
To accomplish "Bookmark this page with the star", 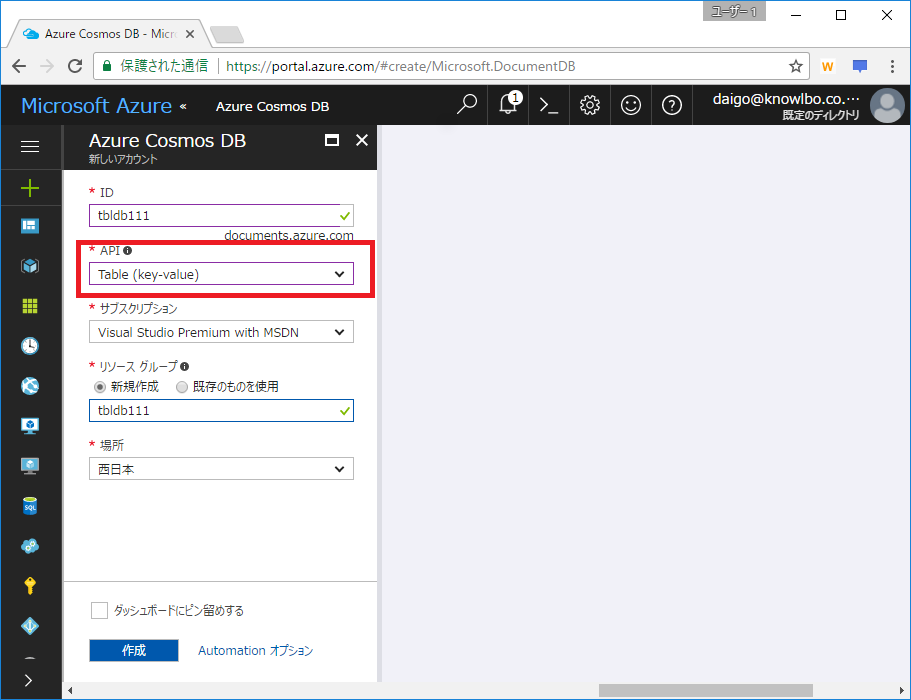I will pos(796,66).
